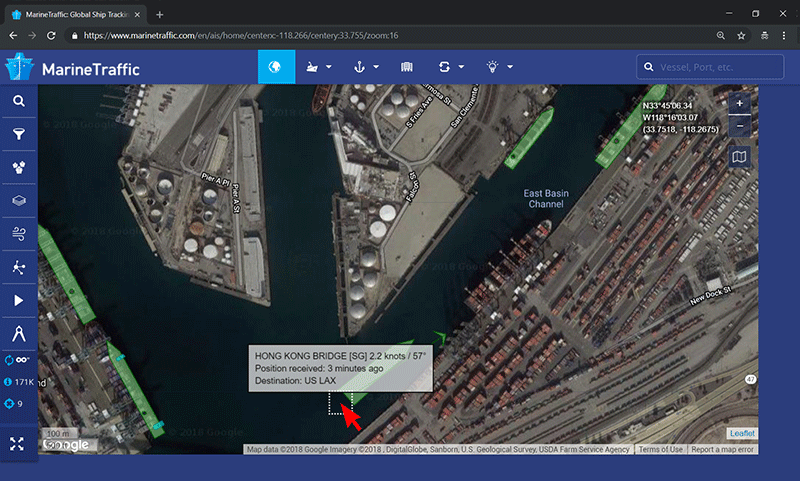The image size is (800, 481).
Task: Open the fleets cluster icon in sidebar
Action: coord(19,167)
